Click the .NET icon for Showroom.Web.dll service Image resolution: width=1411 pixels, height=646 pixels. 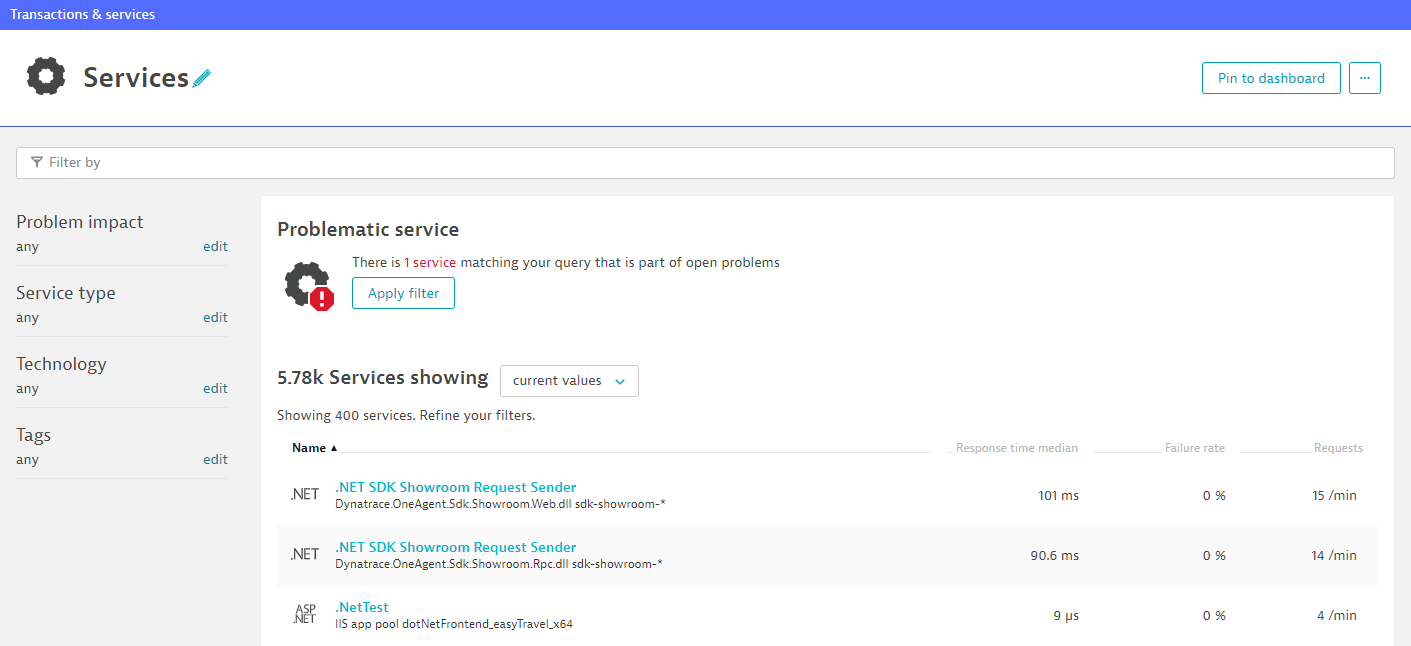[305, 494]
